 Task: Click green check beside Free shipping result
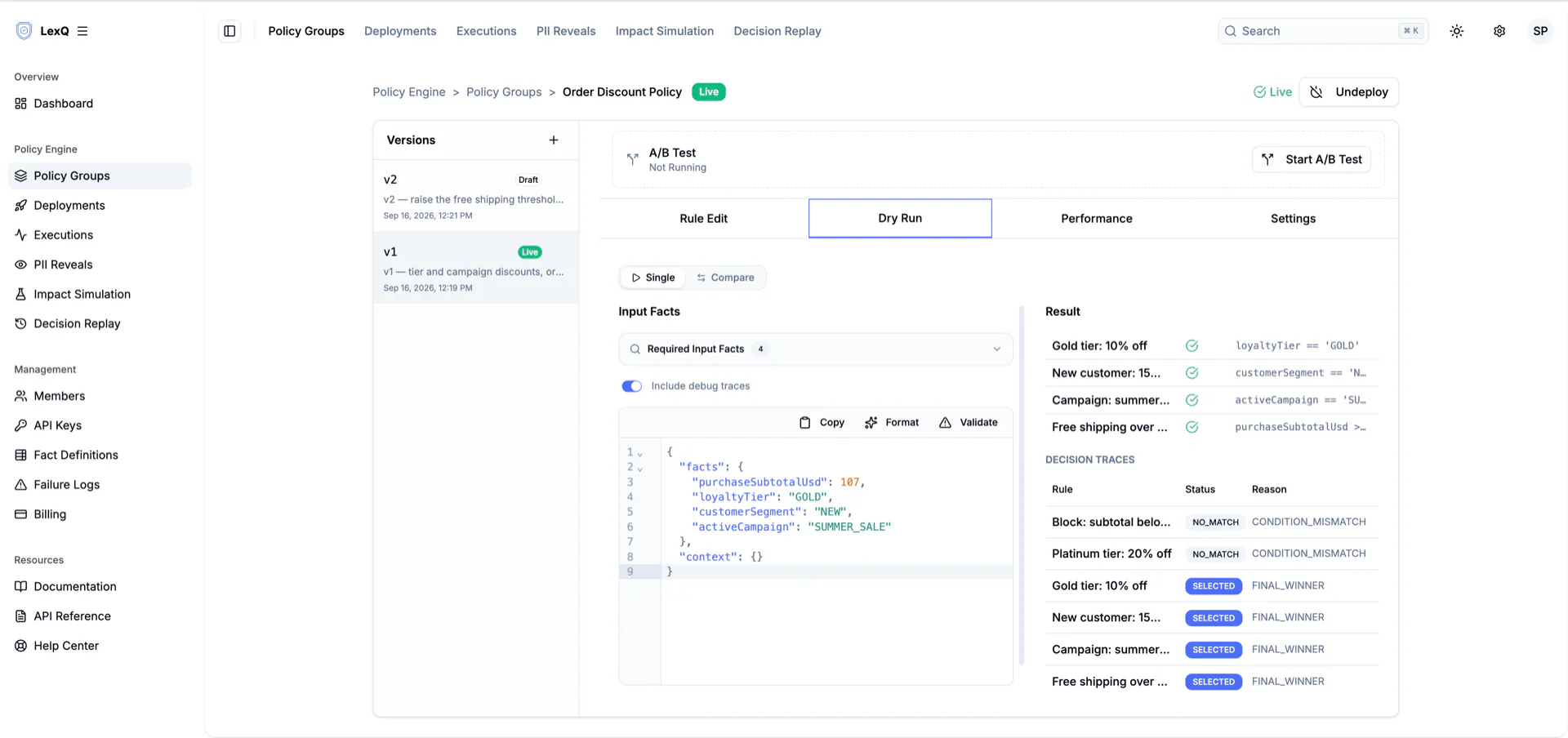click(x=1192, y=427)
